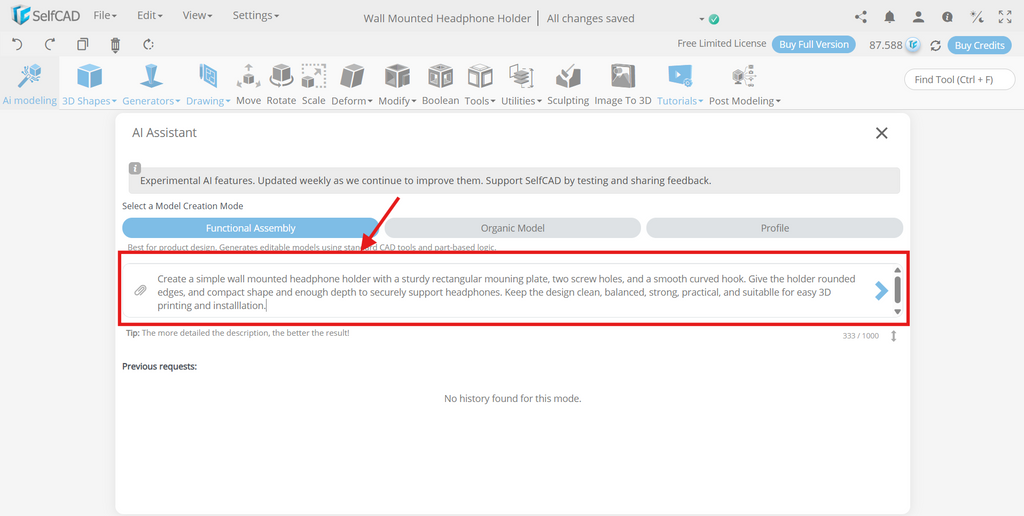The image size is (1024, 516).
Task: Click the prompt scrollbar up arrow
Action: click(897, 270)
